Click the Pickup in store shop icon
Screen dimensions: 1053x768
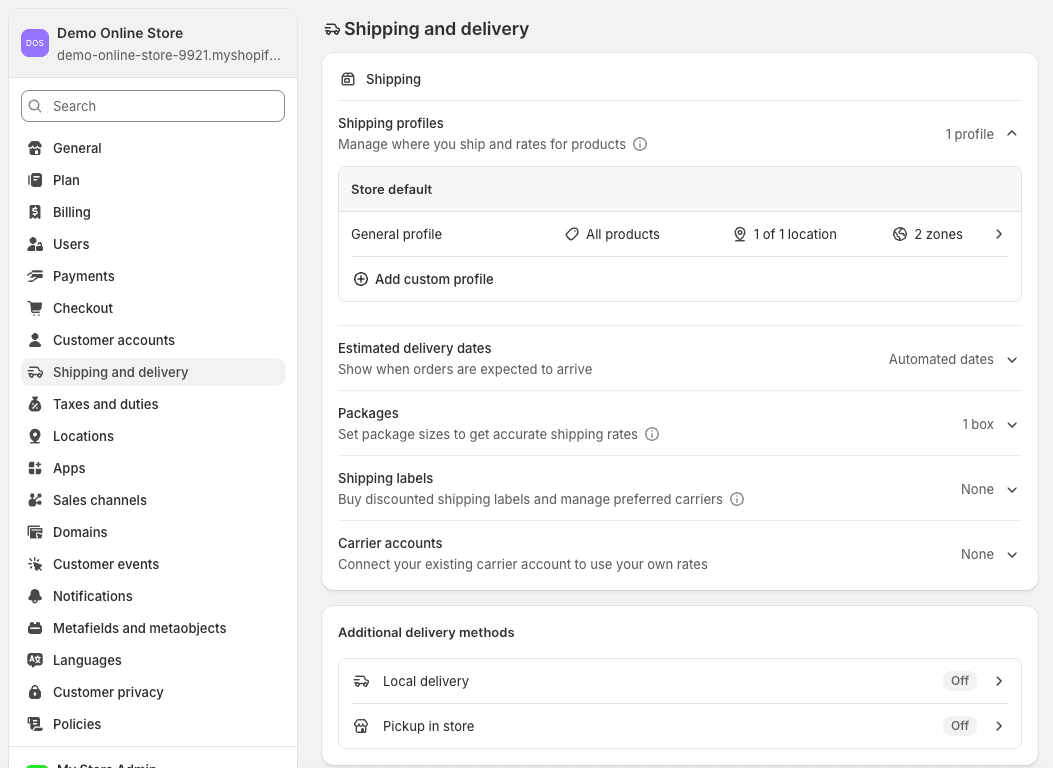pyautogui.click(x=361, y=726)
